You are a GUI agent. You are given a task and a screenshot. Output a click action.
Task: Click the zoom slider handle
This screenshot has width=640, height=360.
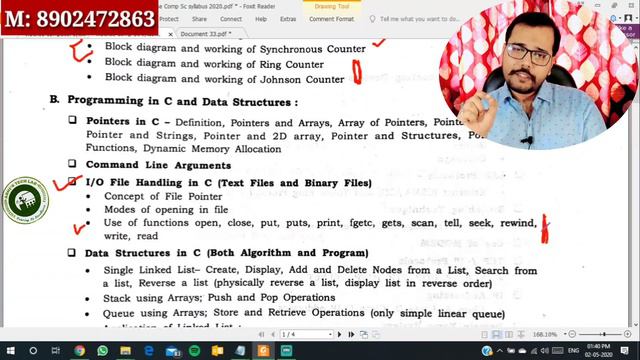tap(604, 334)
